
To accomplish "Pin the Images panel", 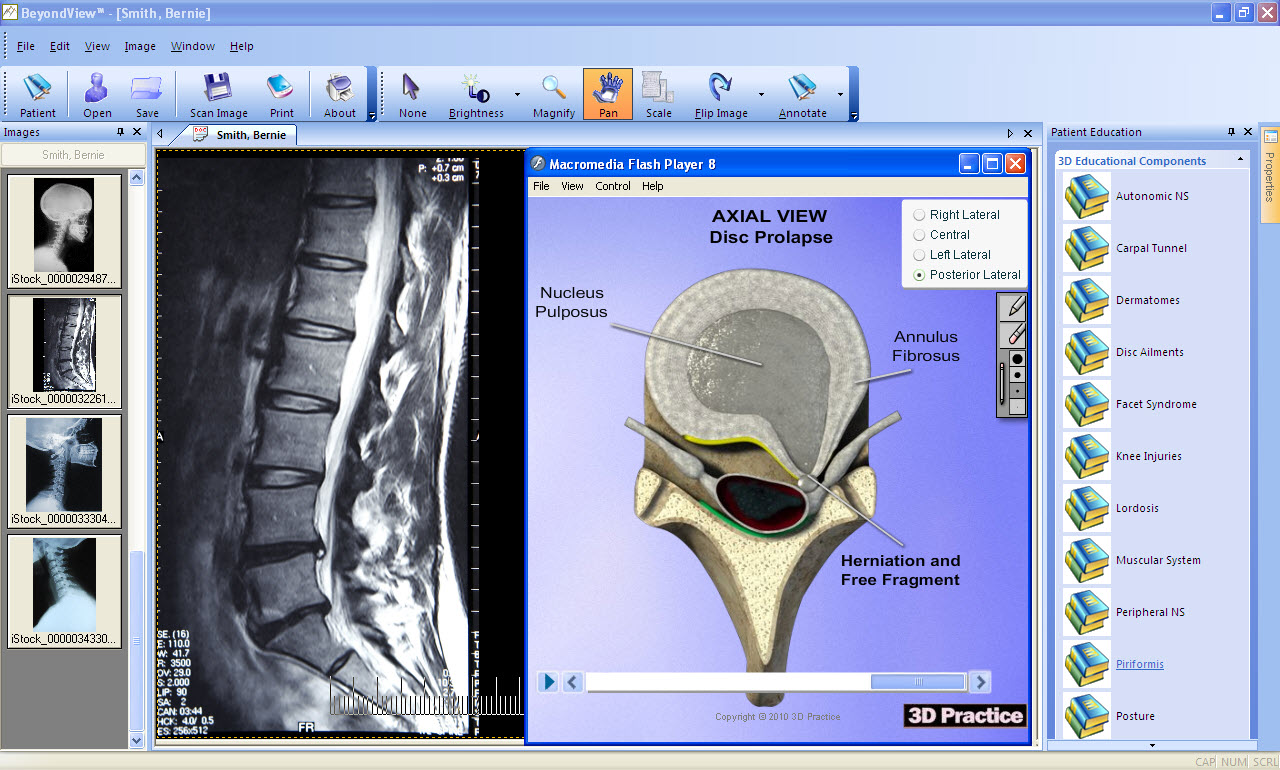I will point(120,132).
